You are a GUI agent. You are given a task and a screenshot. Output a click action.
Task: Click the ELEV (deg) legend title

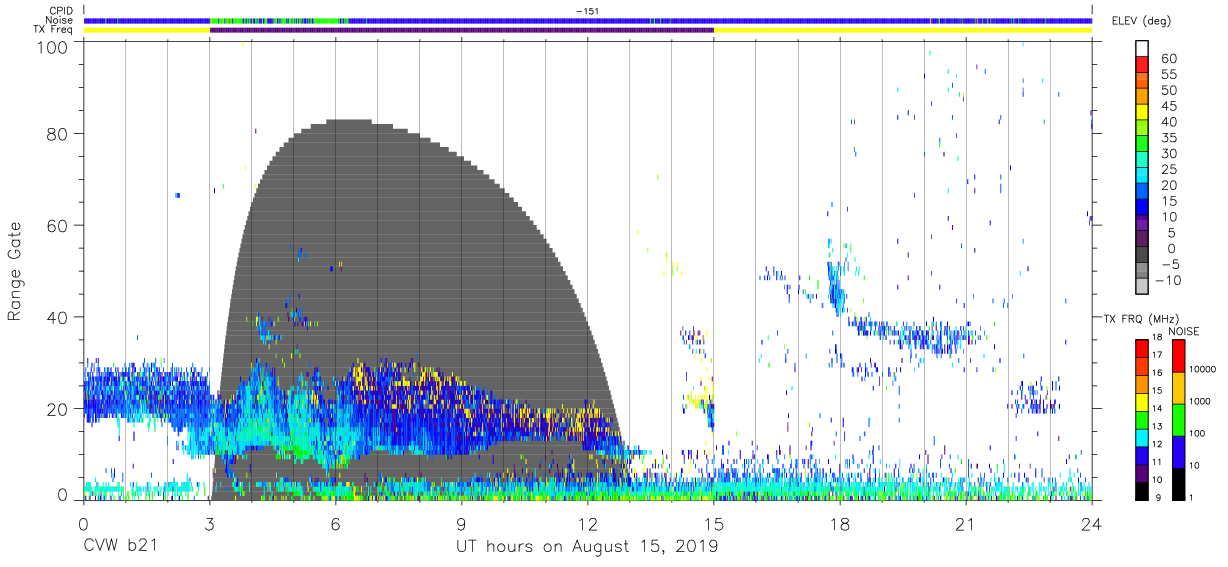(x=1139, y=21)
